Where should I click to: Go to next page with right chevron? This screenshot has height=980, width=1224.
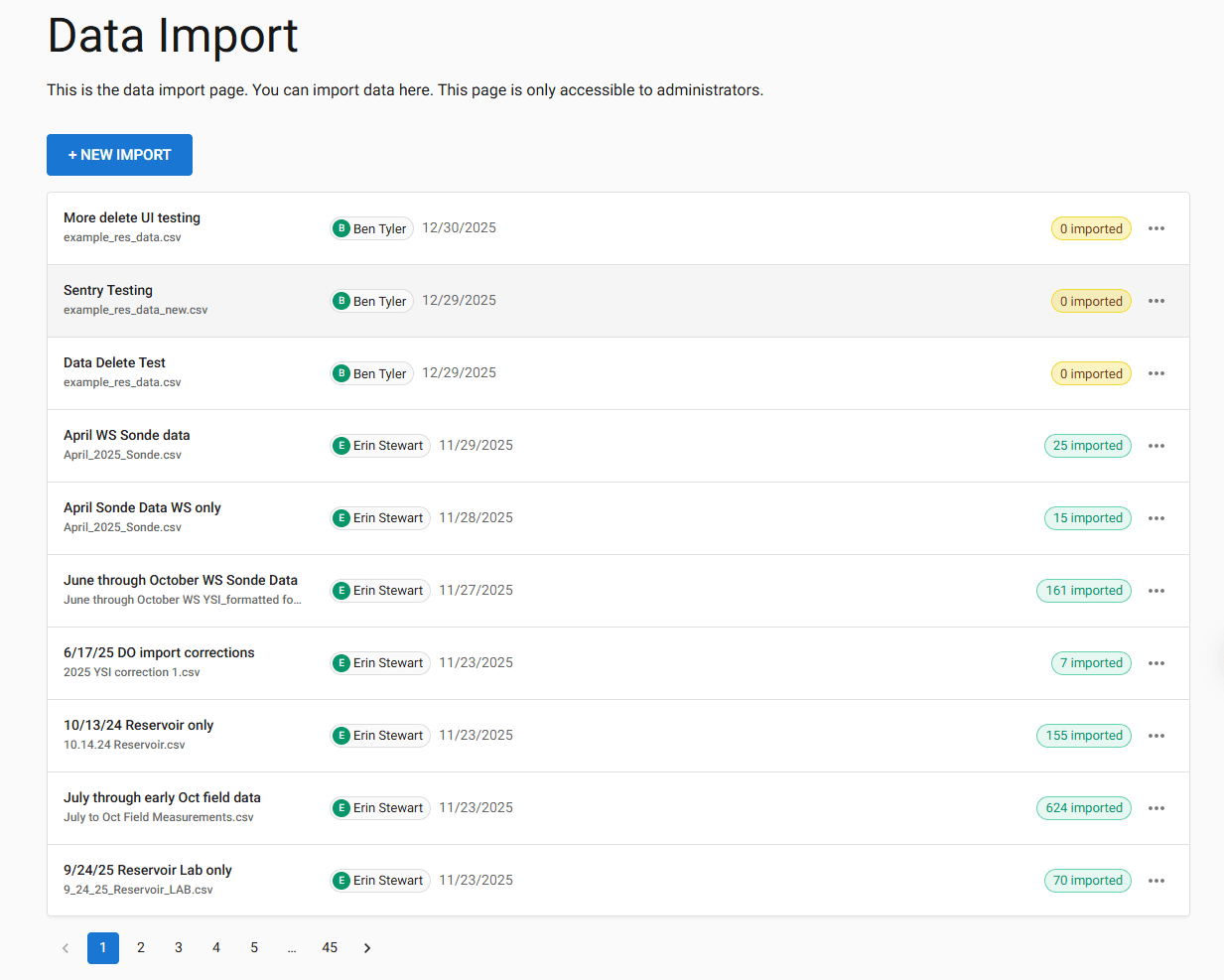tap(367, 948)
